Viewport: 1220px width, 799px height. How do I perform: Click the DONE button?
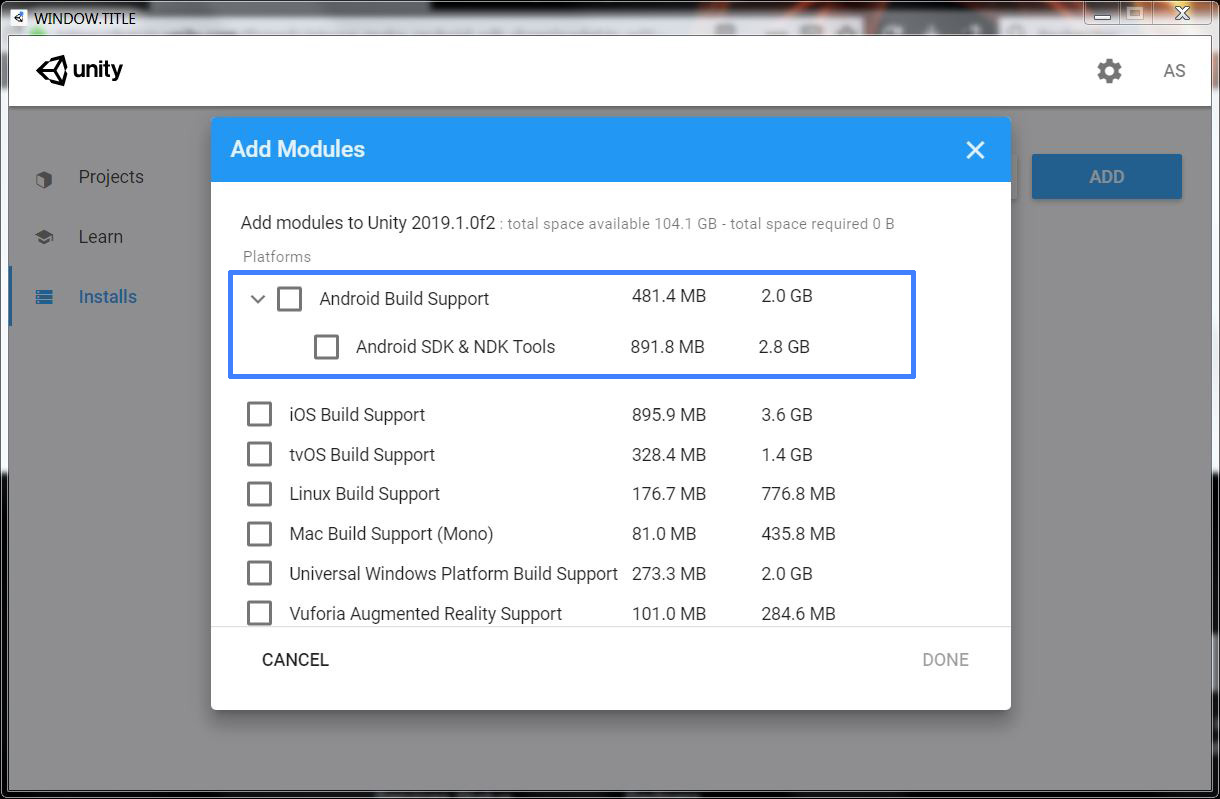(x=945, y=660)
